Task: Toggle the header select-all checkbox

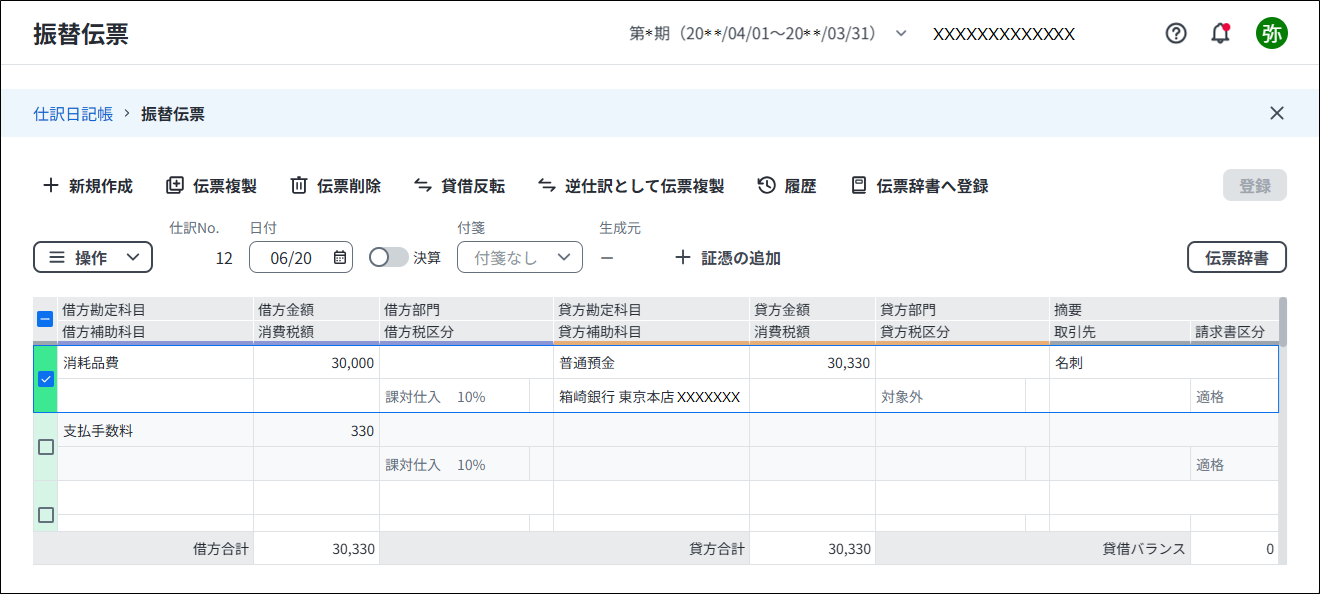Action: (x=45, y=320)
